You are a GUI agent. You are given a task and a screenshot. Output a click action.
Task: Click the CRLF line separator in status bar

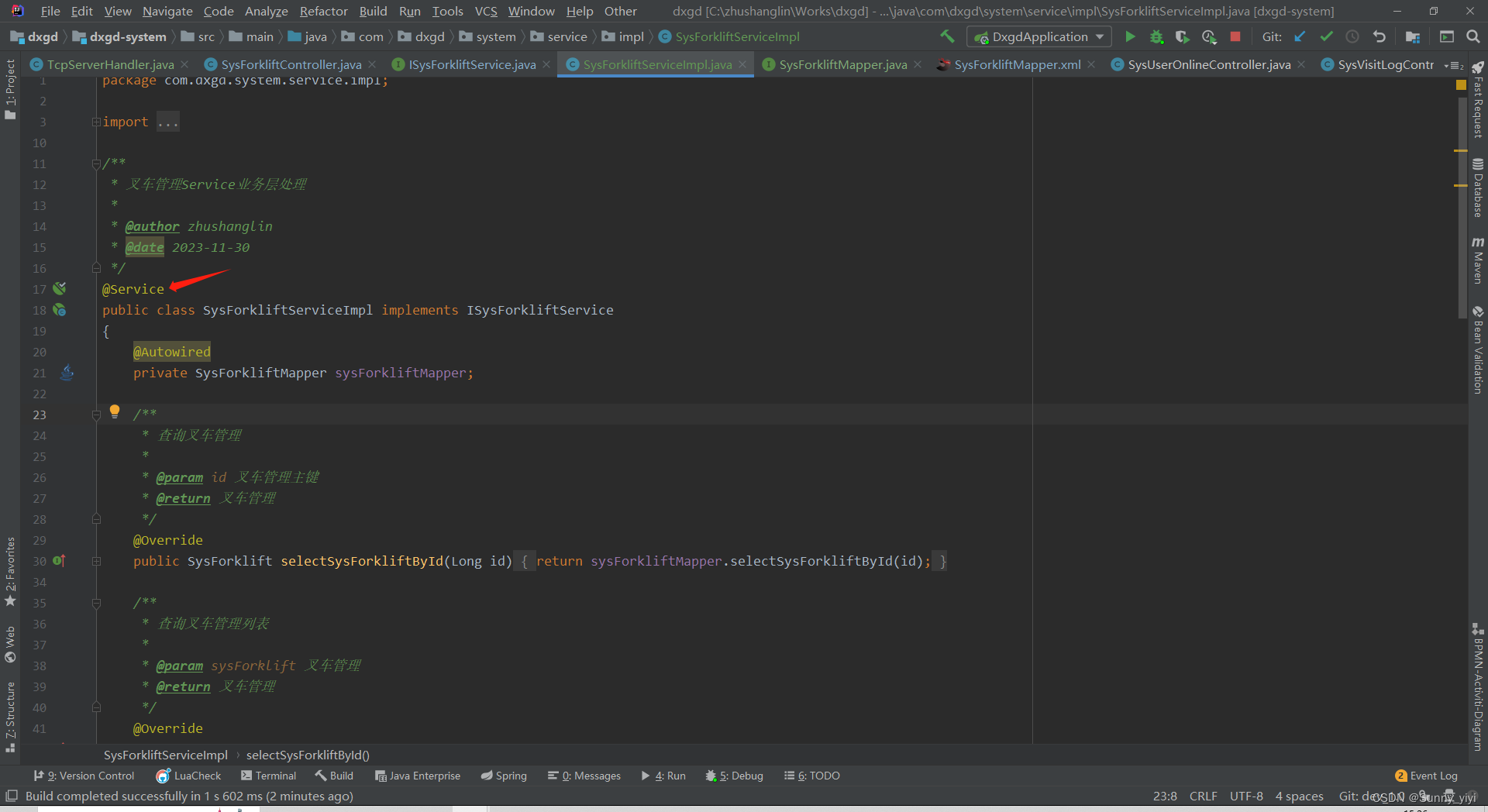(1203, 796)
